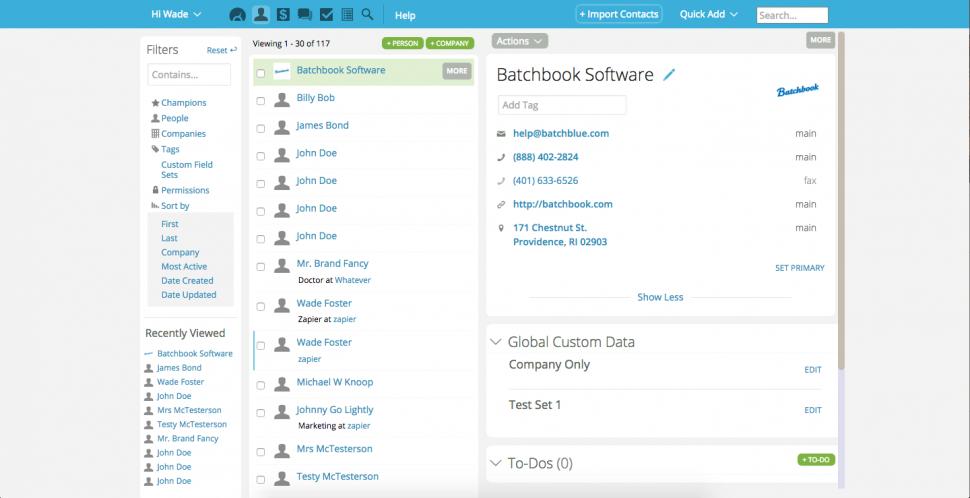The height and width of the screenshot is (498, 970).
Task: Open Mrs McTesterson in Recently Viewed
Action: [189, 410]
